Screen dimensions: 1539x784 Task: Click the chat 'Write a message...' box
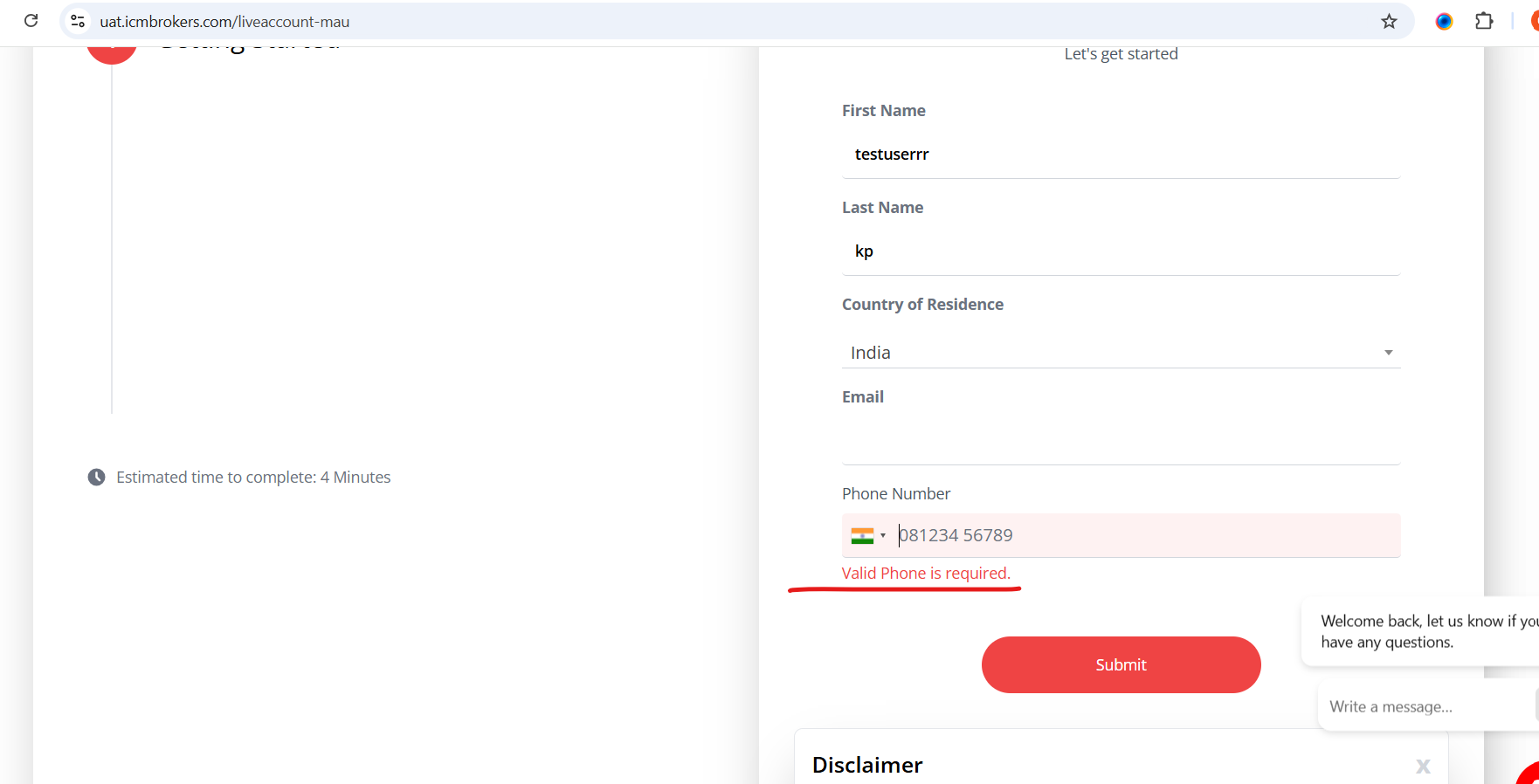pos(1424,707)
